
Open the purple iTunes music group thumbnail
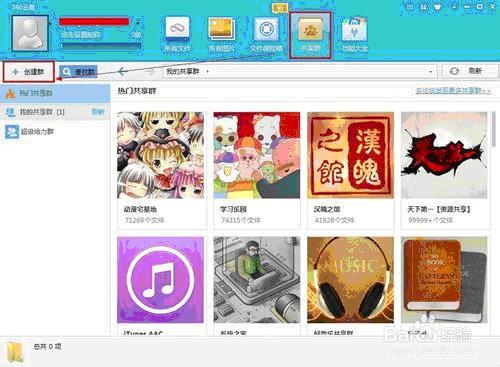point(160,280)
